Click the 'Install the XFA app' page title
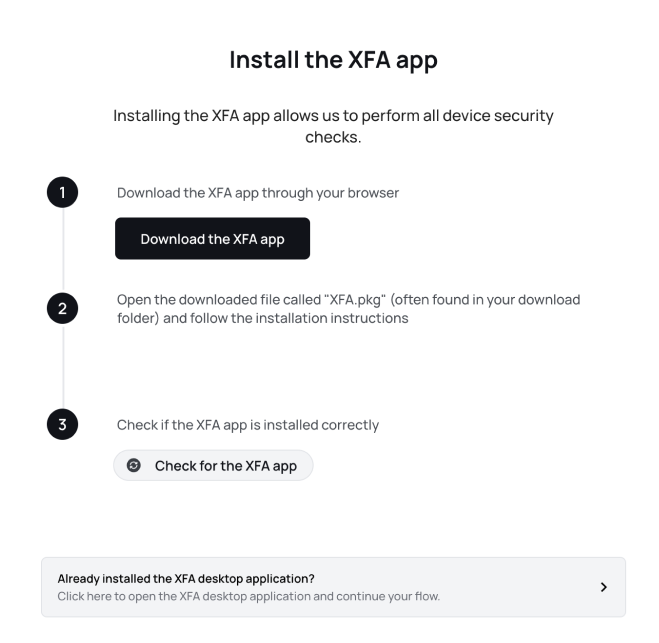This screenshot has height=643, width=659. (x=333, y=60)
